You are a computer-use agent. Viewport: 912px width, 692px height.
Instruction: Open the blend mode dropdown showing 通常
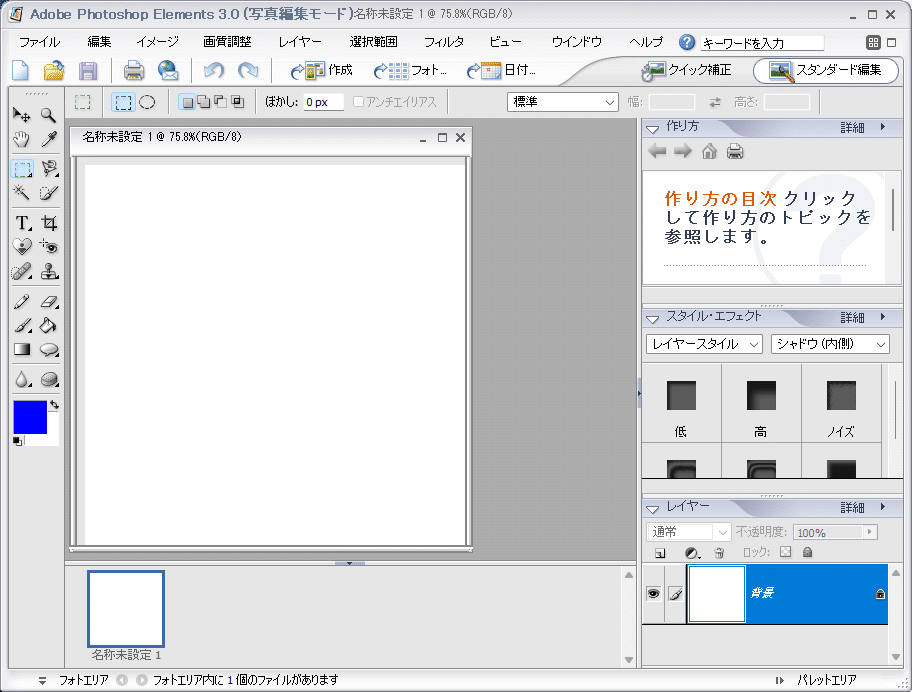pos(688,531)
